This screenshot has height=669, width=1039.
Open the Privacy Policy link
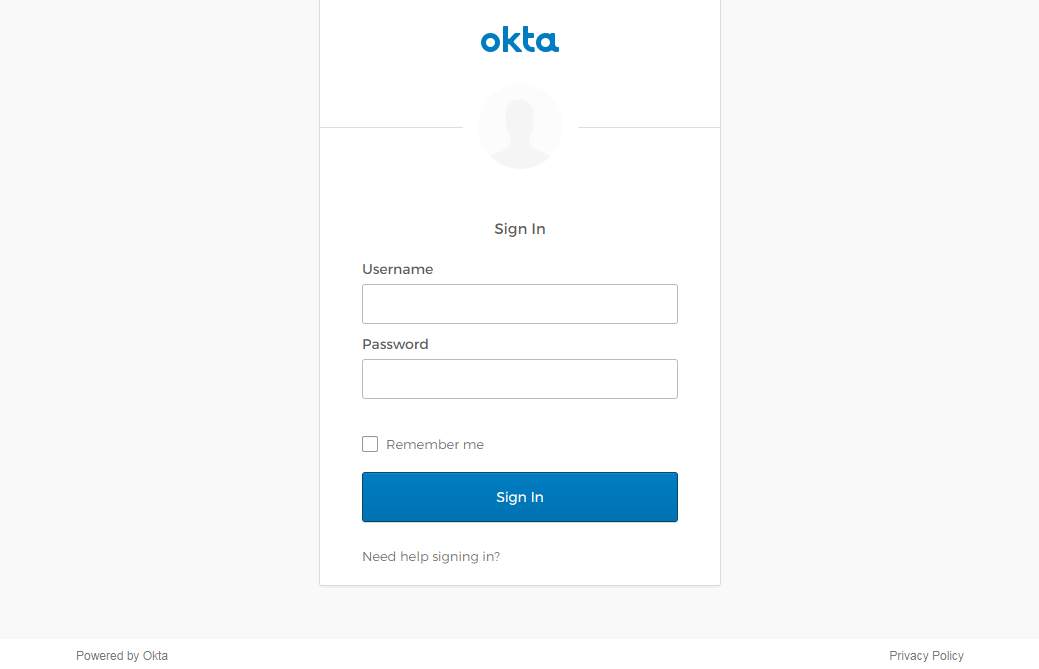[926, 656]
